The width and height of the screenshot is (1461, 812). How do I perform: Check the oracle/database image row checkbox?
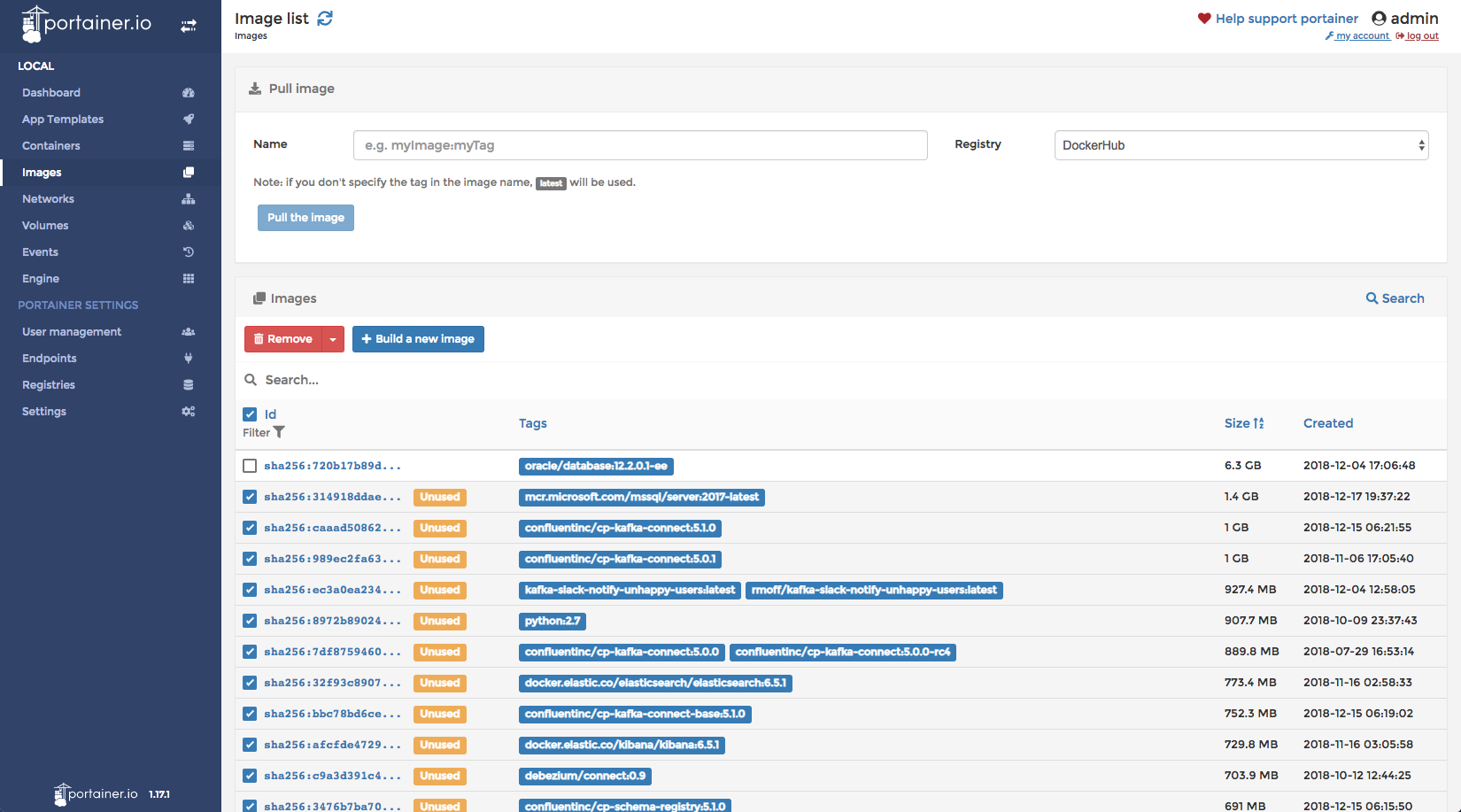click(250, 466)
